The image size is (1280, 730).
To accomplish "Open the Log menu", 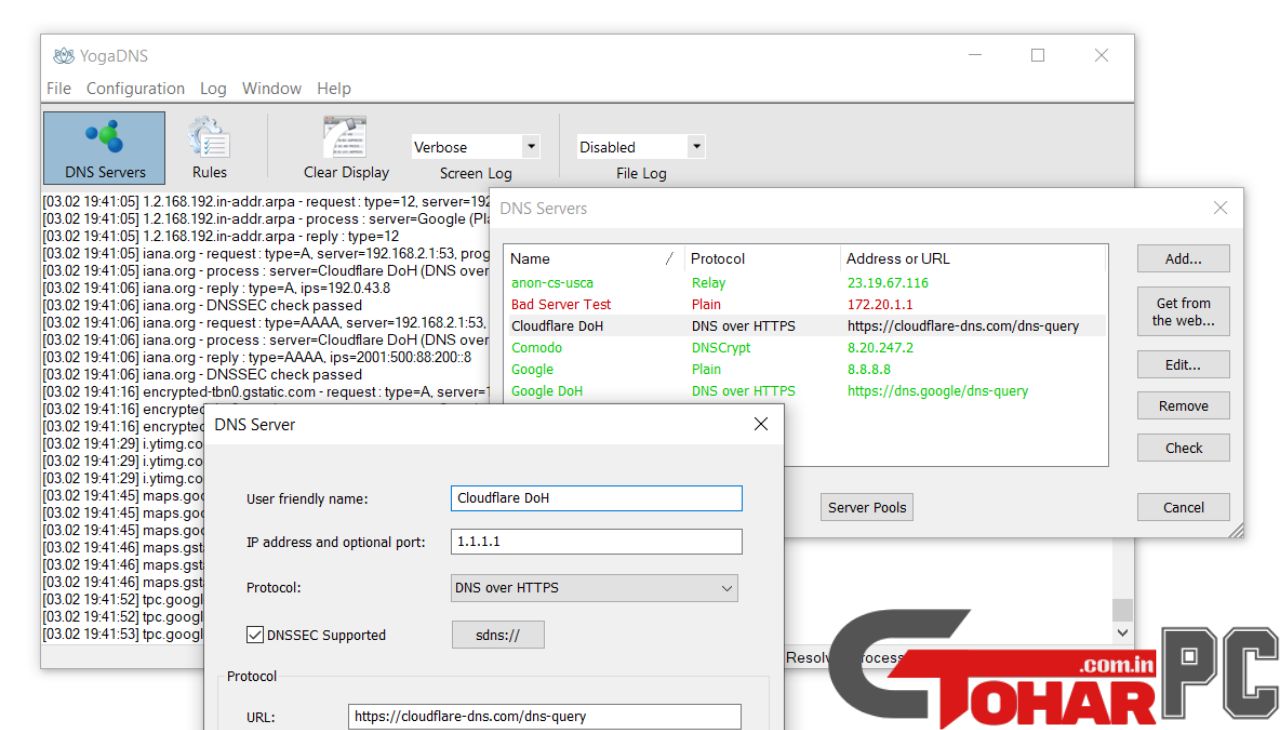I will (213, 88).
